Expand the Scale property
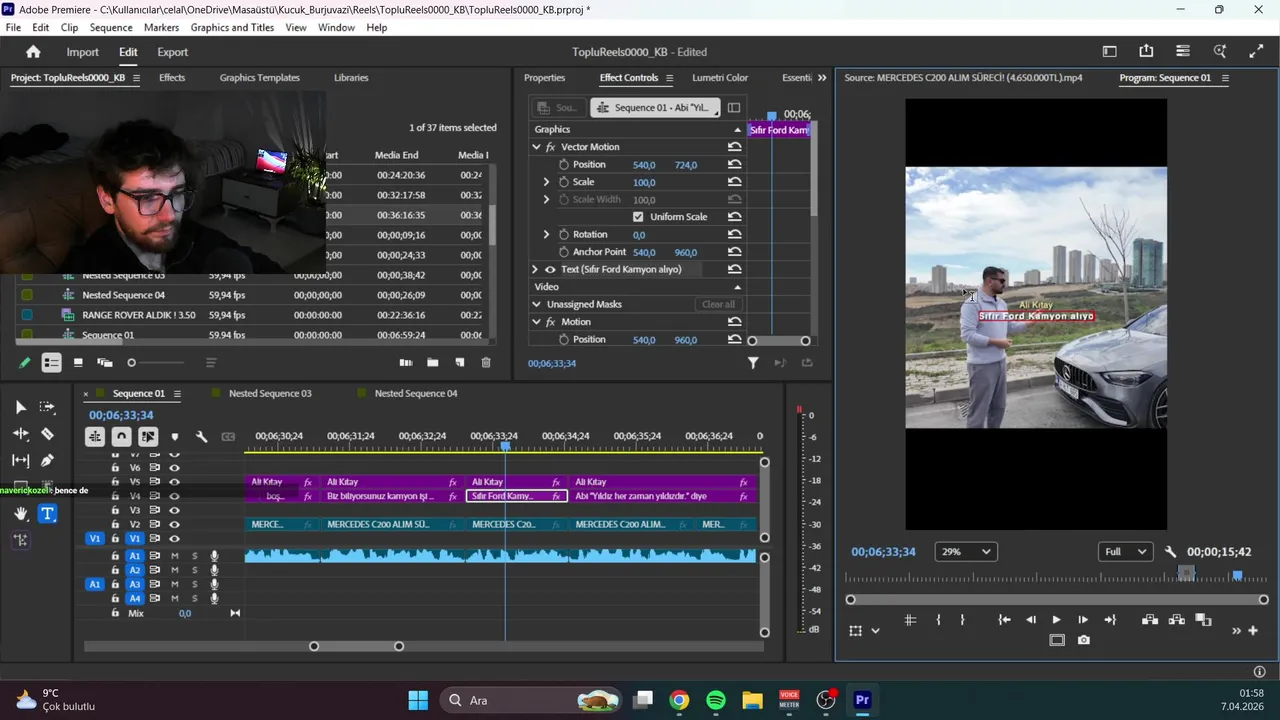The height and width of the screenshot is (720, 1280). pyautogui.click(x=546, y=182)
